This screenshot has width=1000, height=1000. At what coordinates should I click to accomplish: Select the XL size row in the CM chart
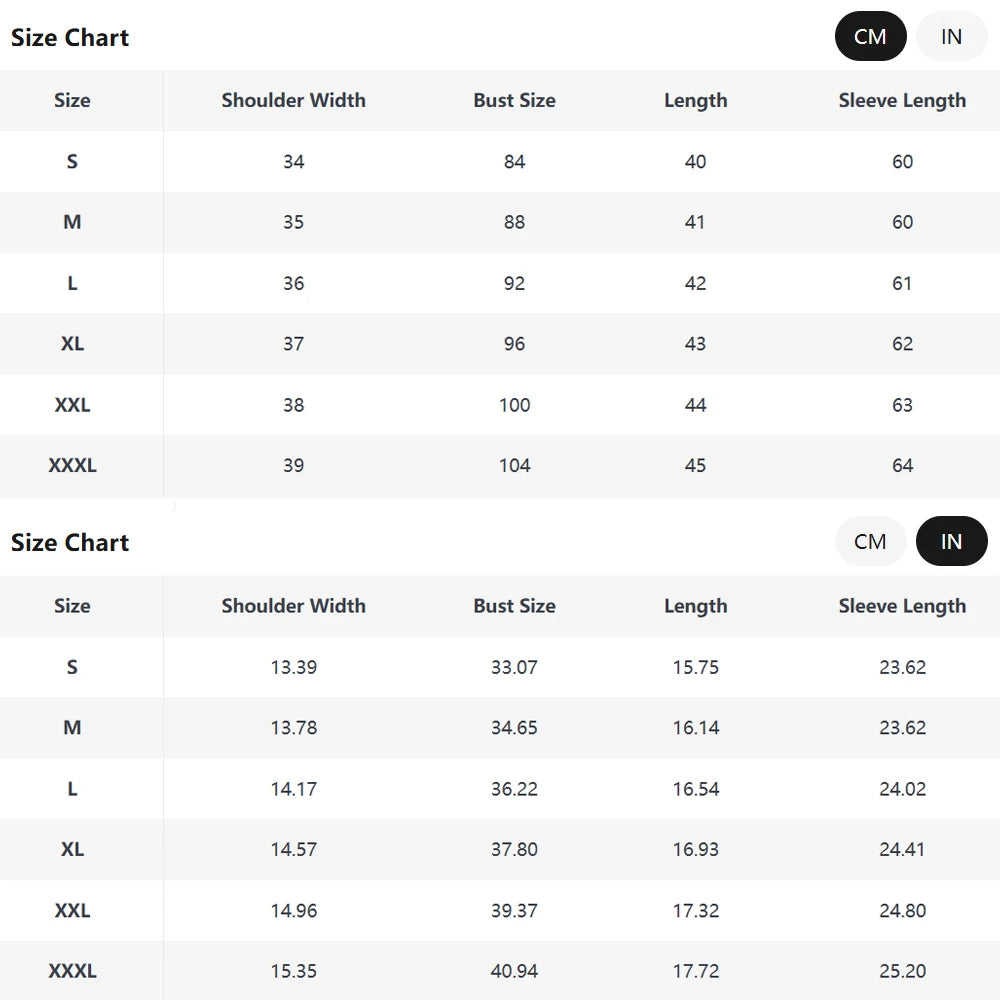coord(71,343)
